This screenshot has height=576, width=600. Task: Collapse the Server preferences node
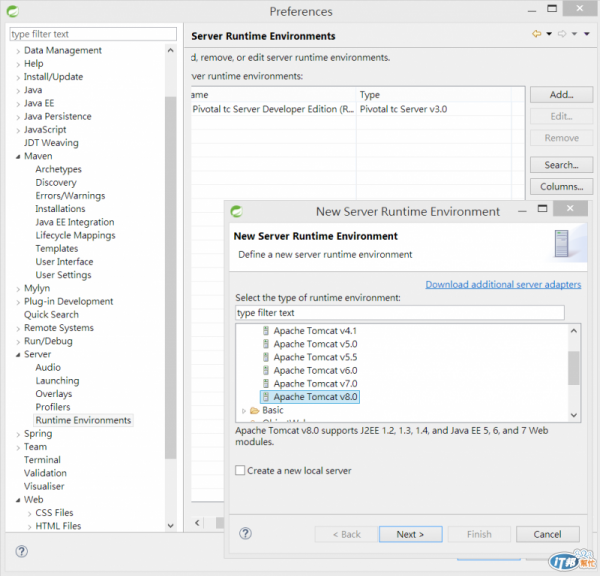[x=18, y=355]
